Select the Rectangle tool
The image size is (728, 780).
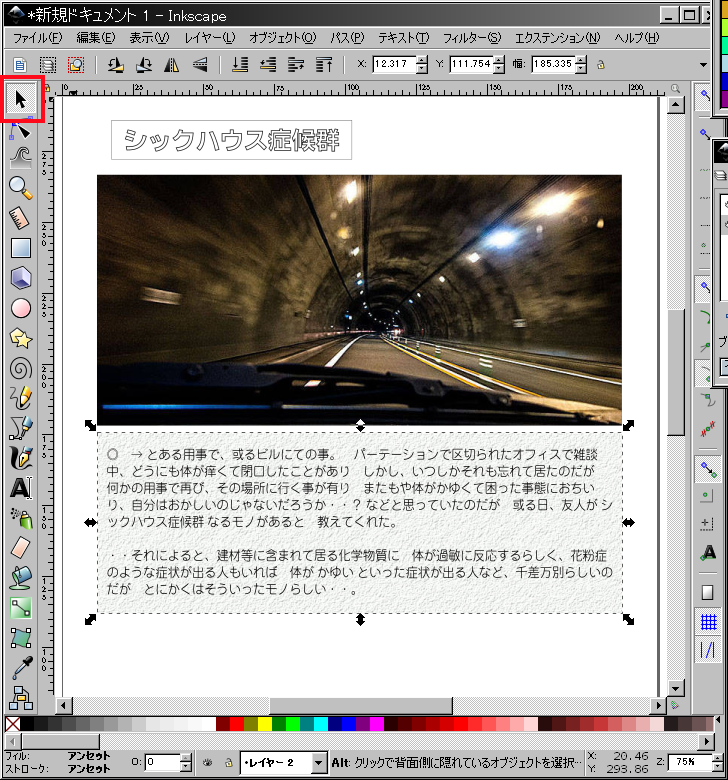click(20, 248)
